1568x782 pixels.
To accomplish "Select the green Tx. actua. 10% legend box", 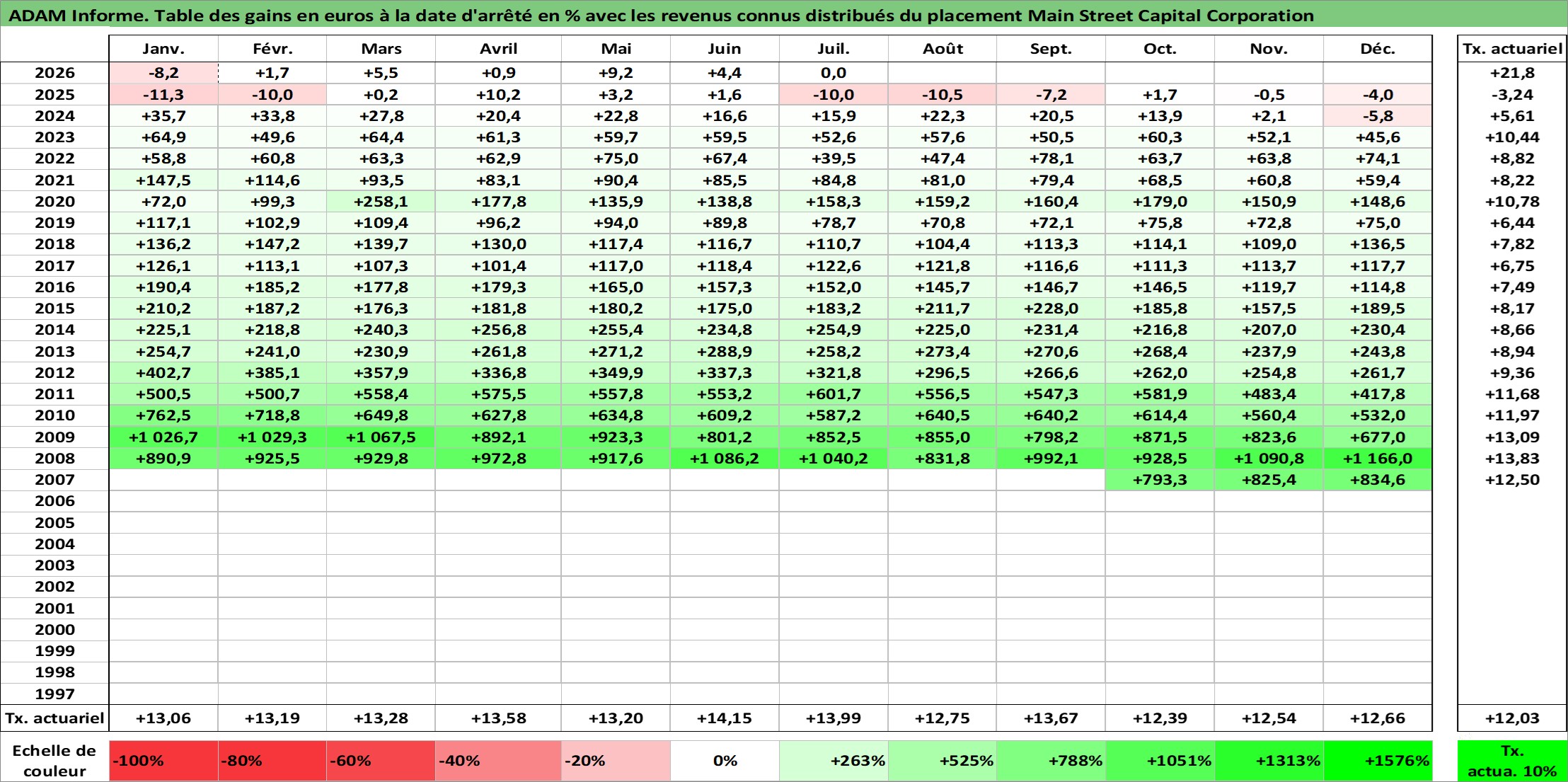I will click(x=1512, y=761).
